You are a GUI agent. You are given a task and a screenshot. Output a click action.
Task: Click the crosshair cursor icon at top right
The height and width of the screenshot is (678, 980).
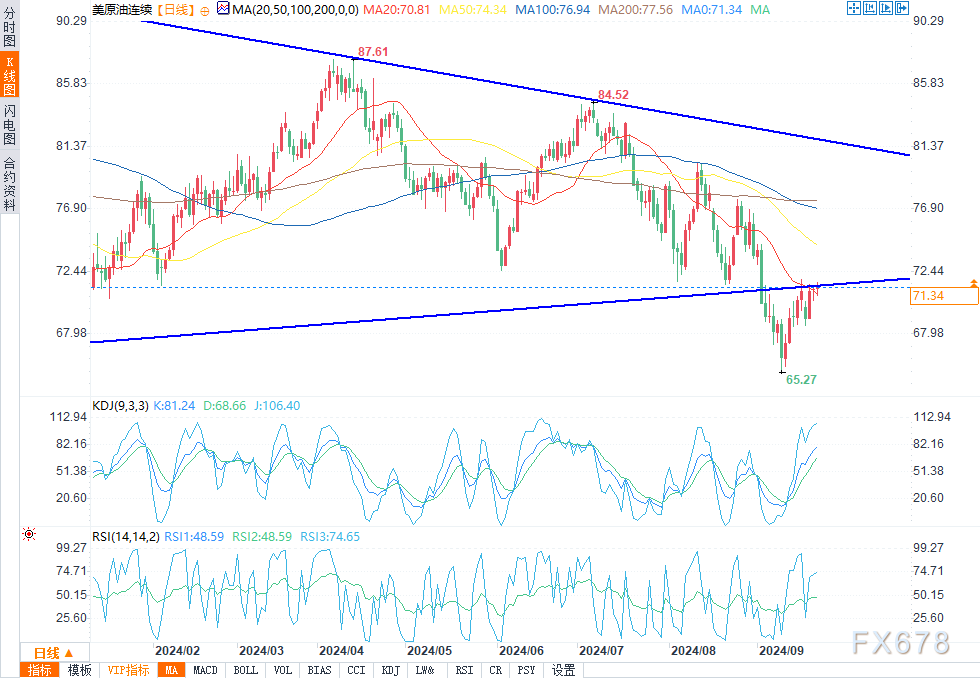coord(854,8)
